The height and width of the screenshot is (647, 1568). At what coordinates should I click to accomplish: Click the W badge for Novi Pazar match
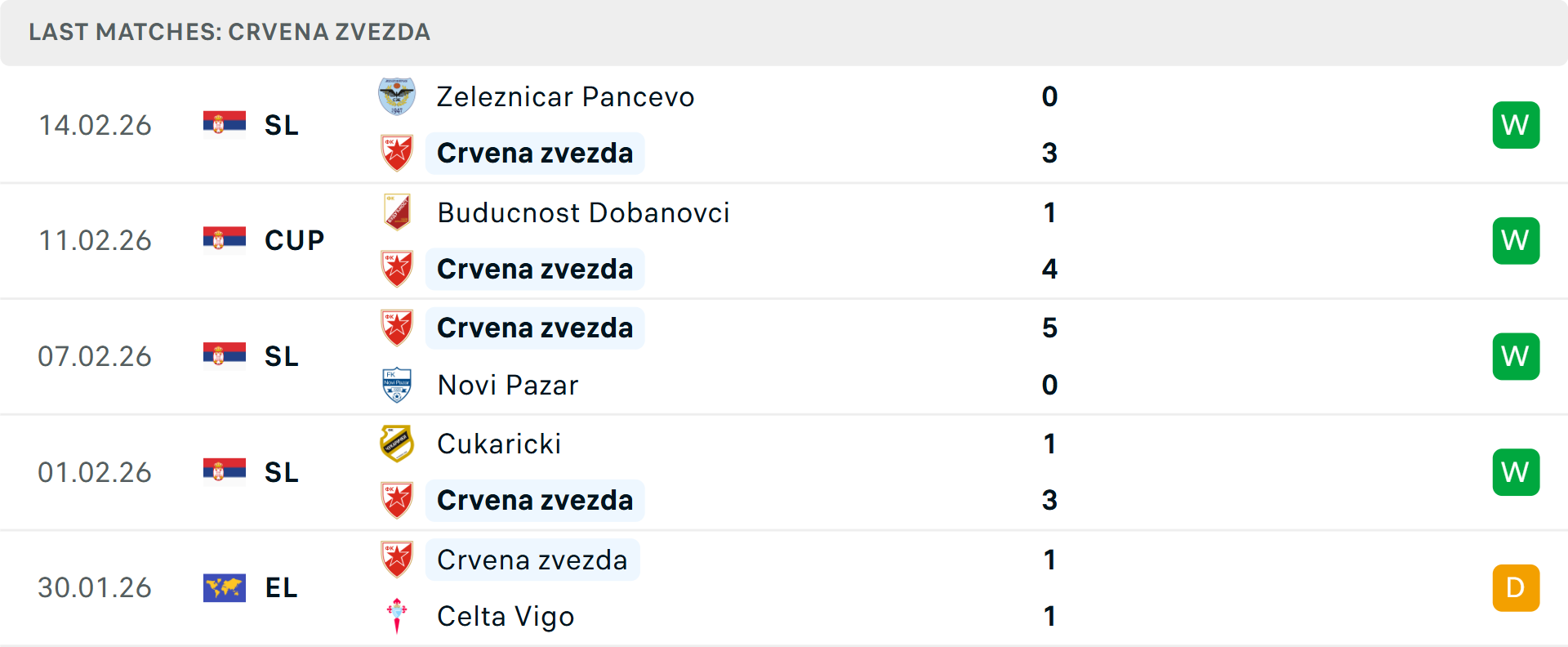[1516, 356]
